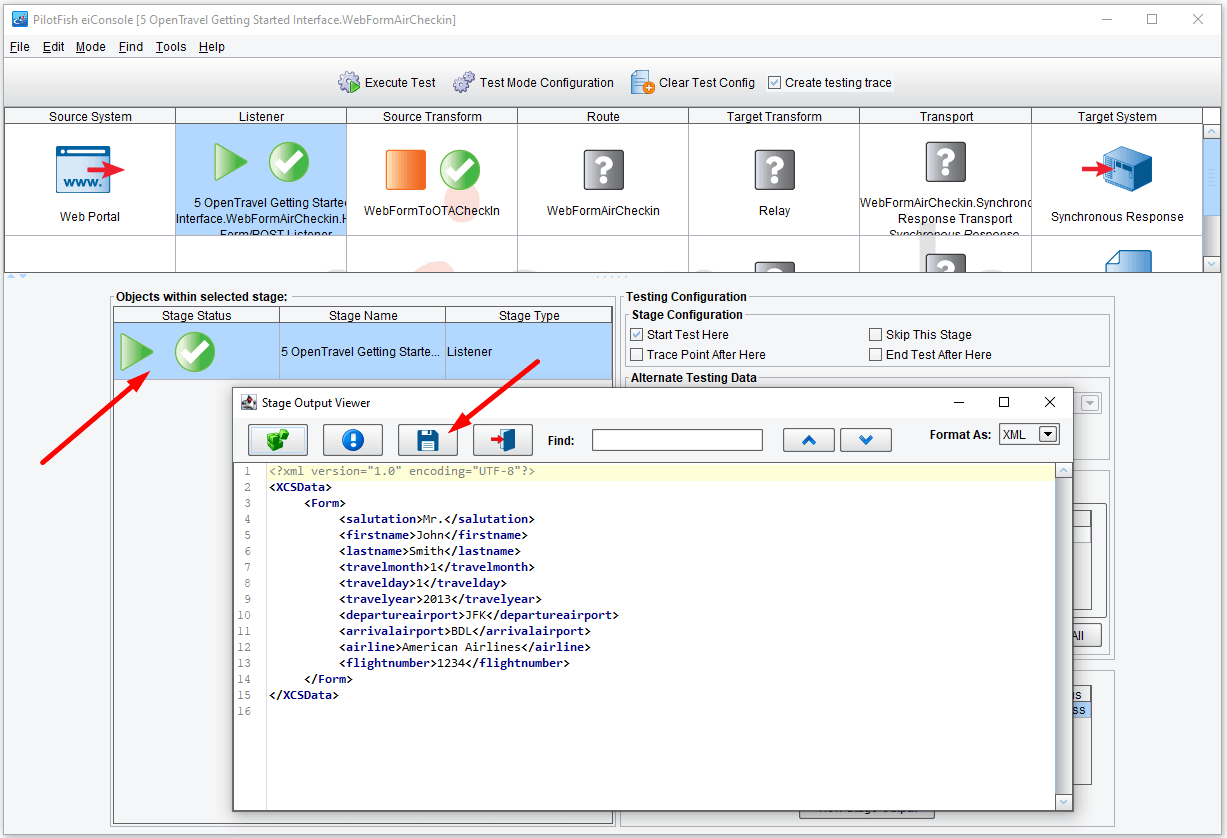Open the Find menu
Screen dimensions: 1227x838
tap(131, 47)
